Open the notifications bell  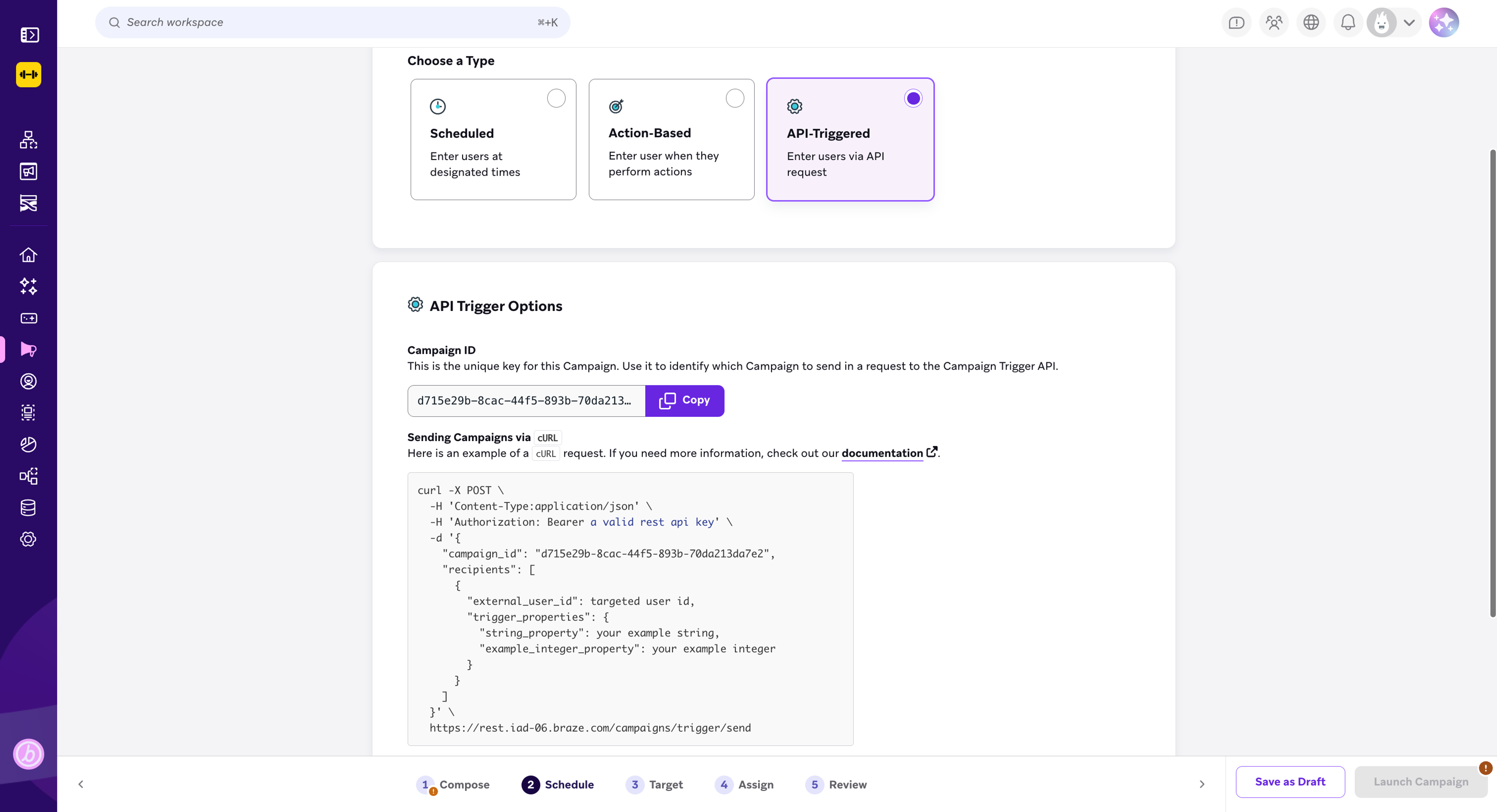pos(1348,23)
